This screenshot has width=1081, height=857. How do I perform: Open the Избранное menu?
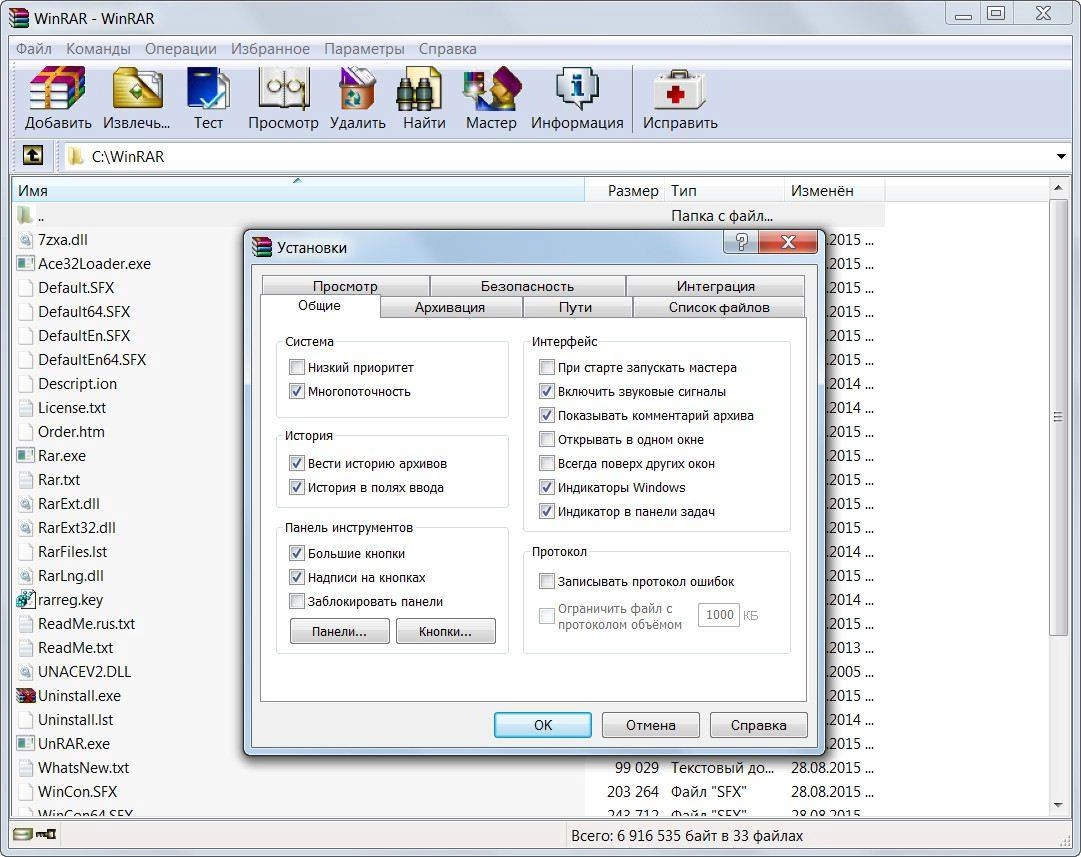(270, 49)
